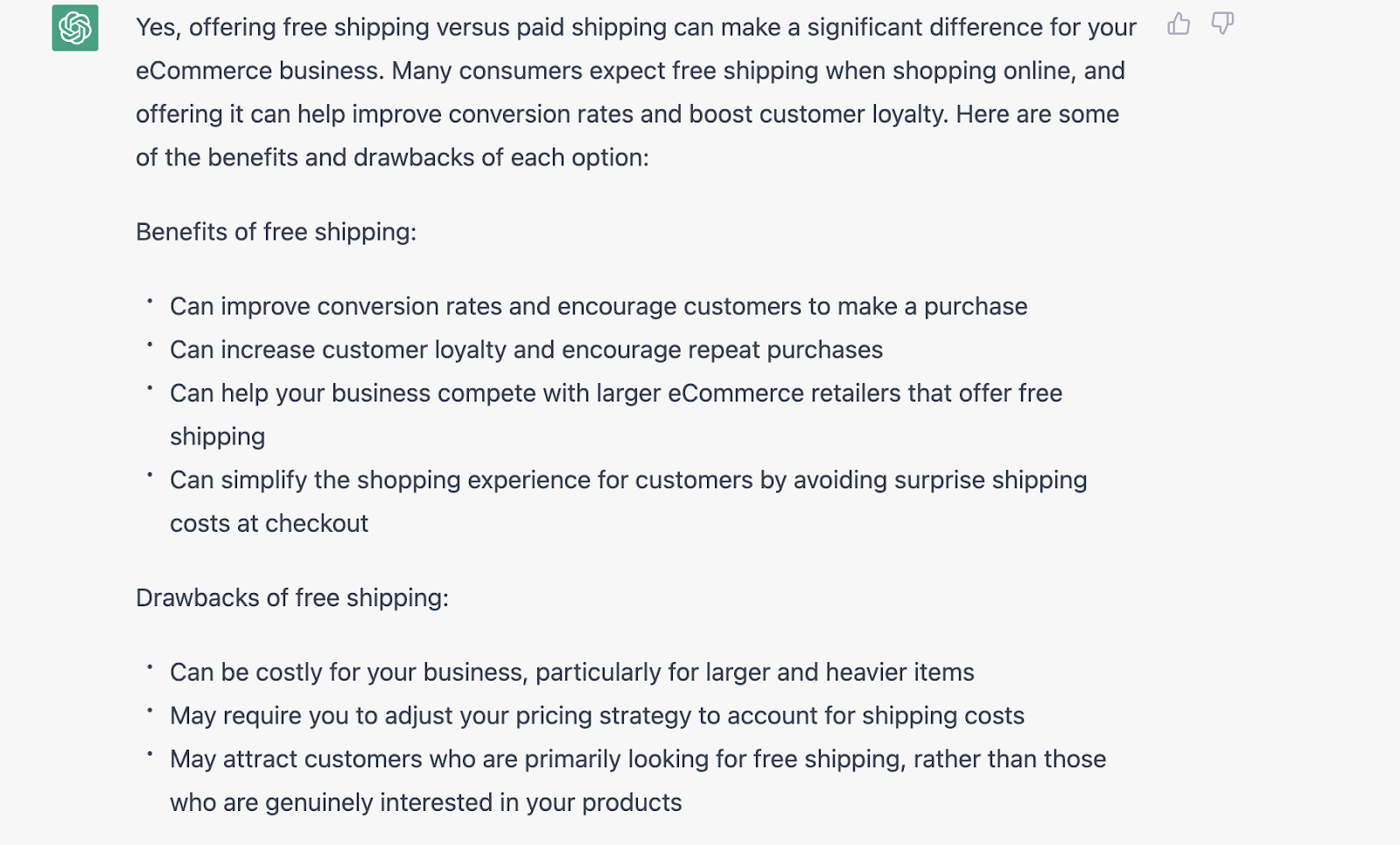
Task: Click the opening line starting 'Yes, offering free shipping'
Action: [636, 27]
